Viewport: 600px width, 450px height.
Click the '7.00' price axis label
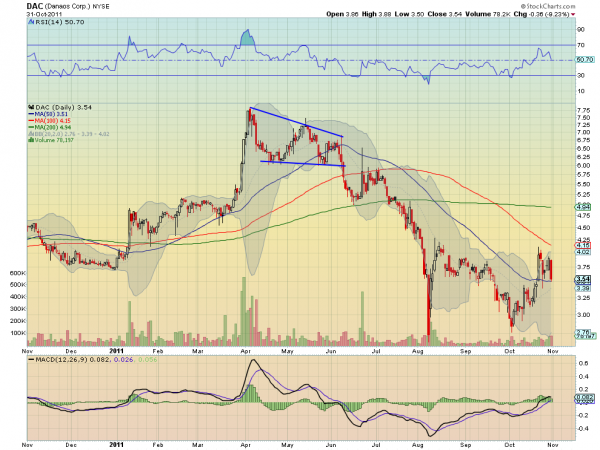pyautogui.click(x=583, y=132)
